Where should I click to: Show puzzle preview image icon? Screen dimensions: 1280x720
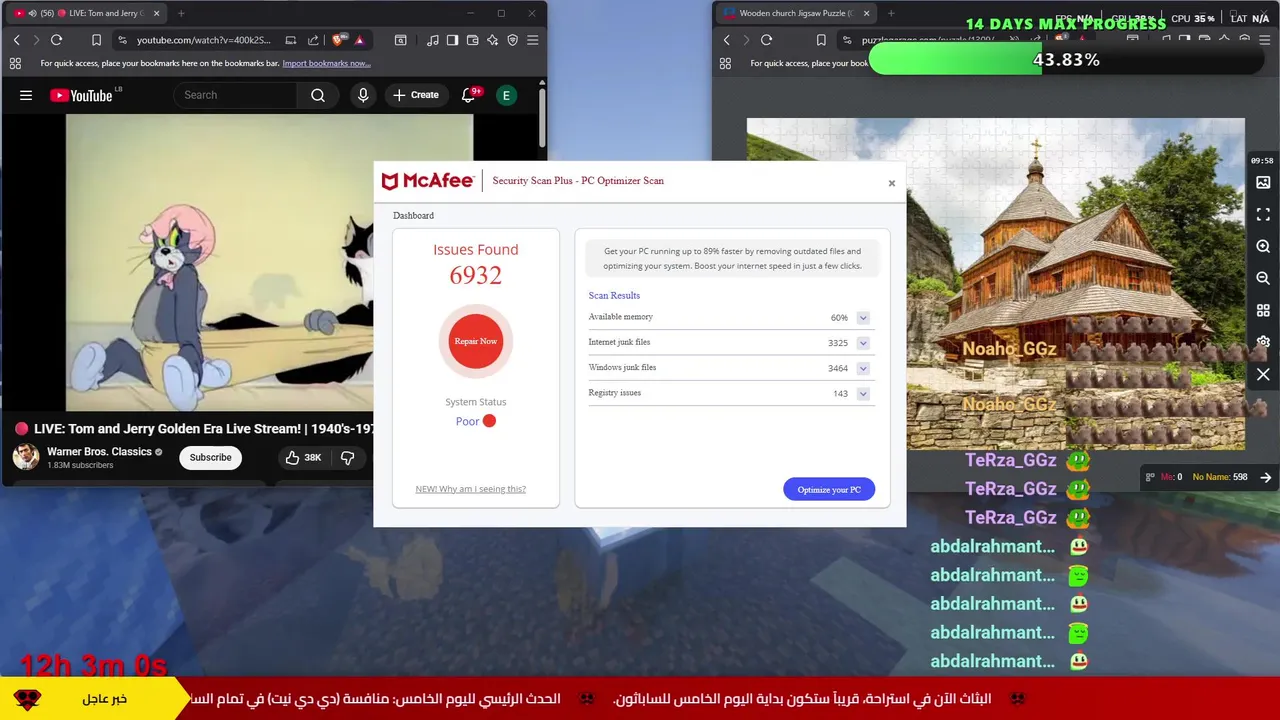(x=1263, y=183)
